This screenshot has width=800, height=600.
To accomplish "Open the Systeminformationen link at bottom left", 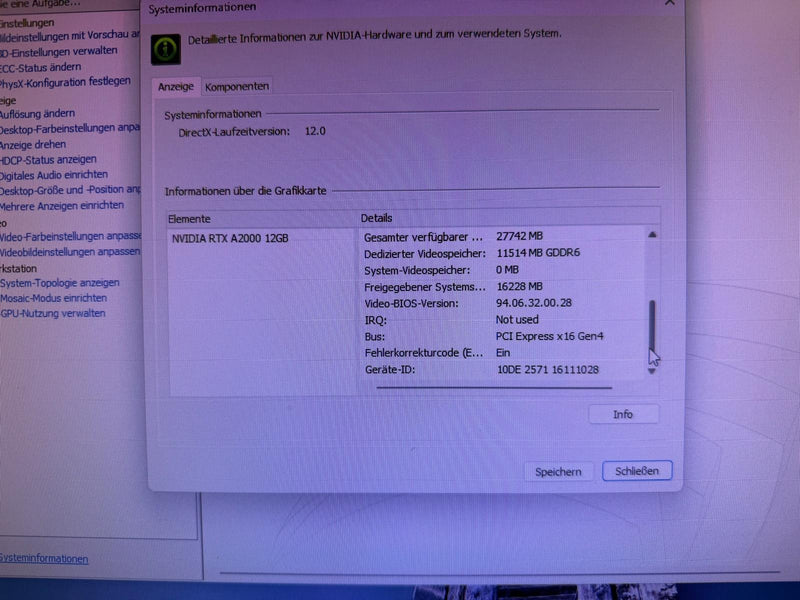I will point(43,559).
